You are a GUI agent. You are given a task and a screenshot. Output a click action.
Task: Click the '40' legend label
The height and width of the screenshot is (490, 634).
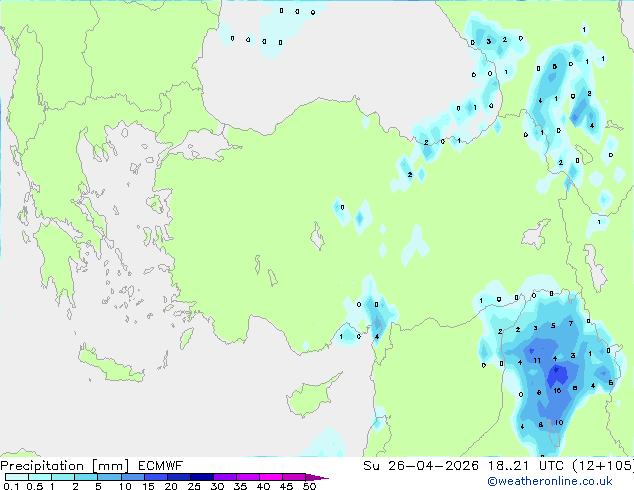(263, 486)
